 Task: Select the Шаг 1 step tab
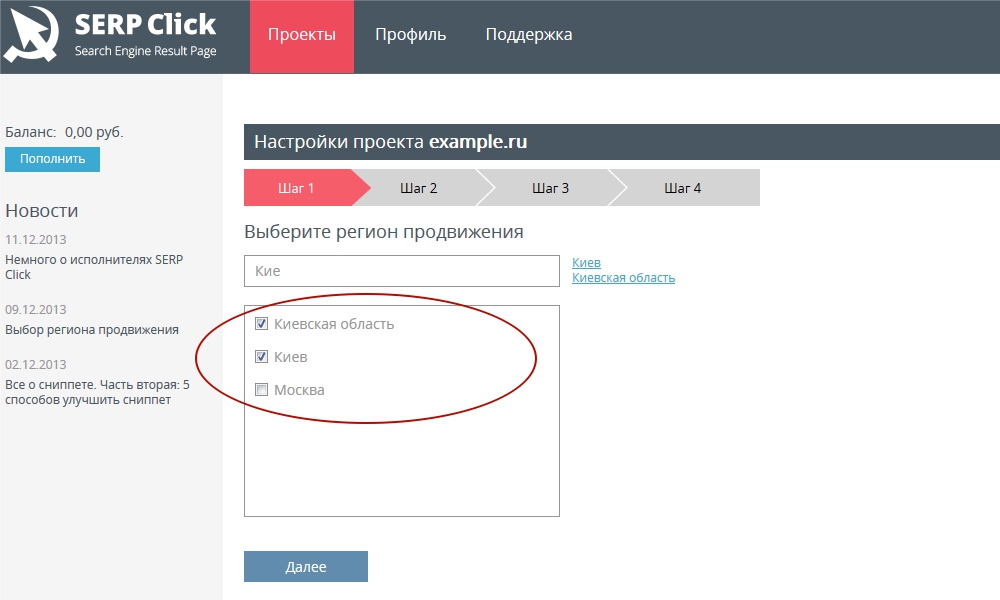(296, 188)
